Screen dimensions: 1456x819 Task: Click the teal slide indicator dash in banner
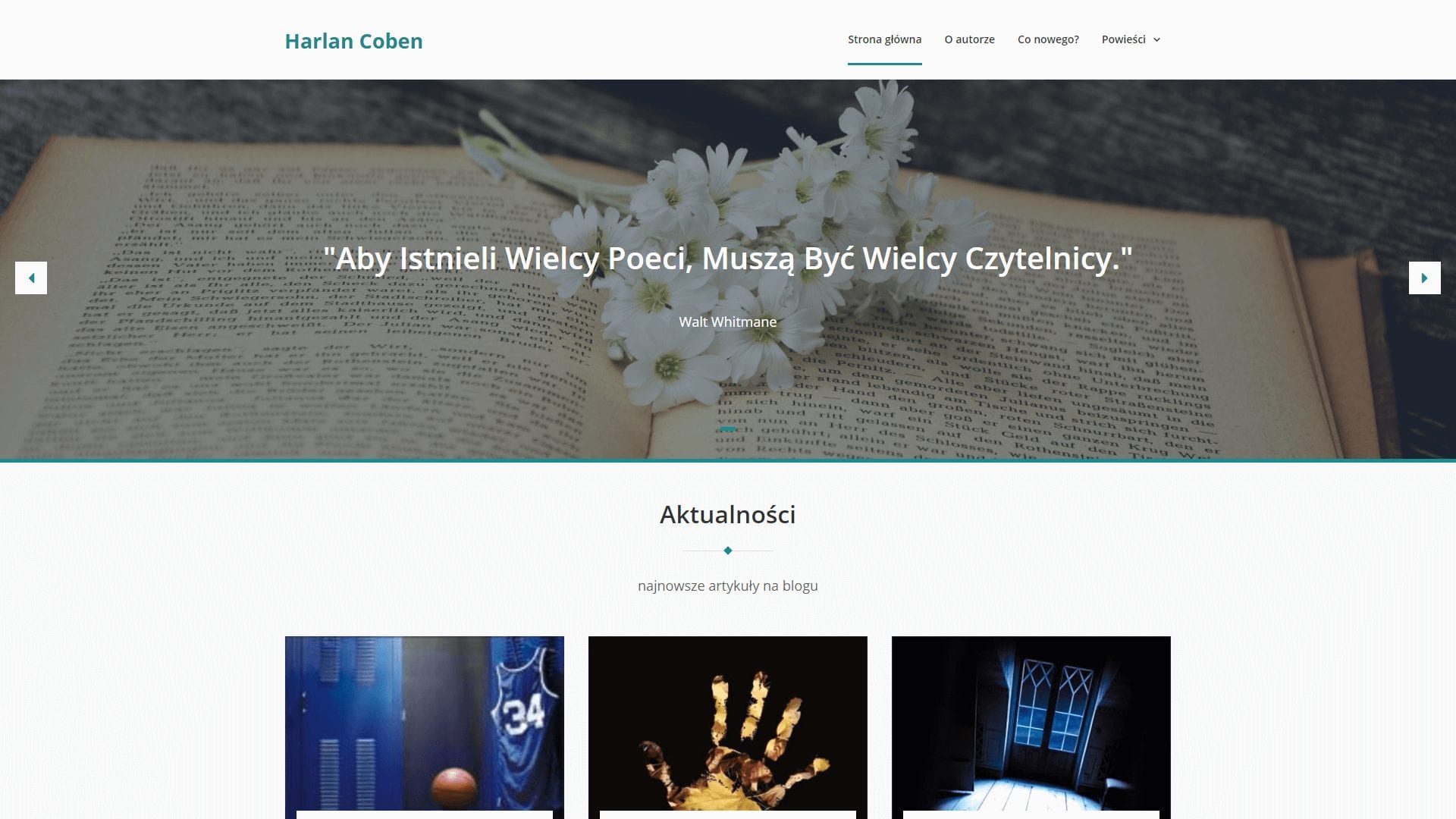(x=728, y=429)
